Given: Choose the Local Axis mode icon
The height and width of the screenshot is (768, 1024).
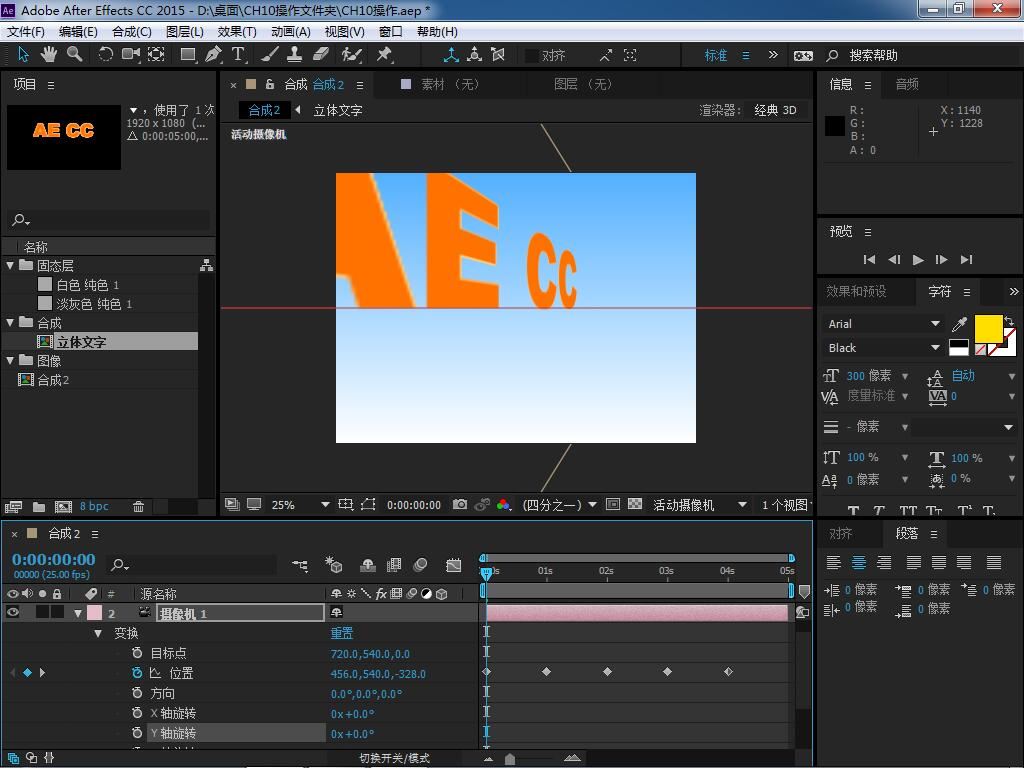Looking at the screenshot, I should click(x=451, y=55).
